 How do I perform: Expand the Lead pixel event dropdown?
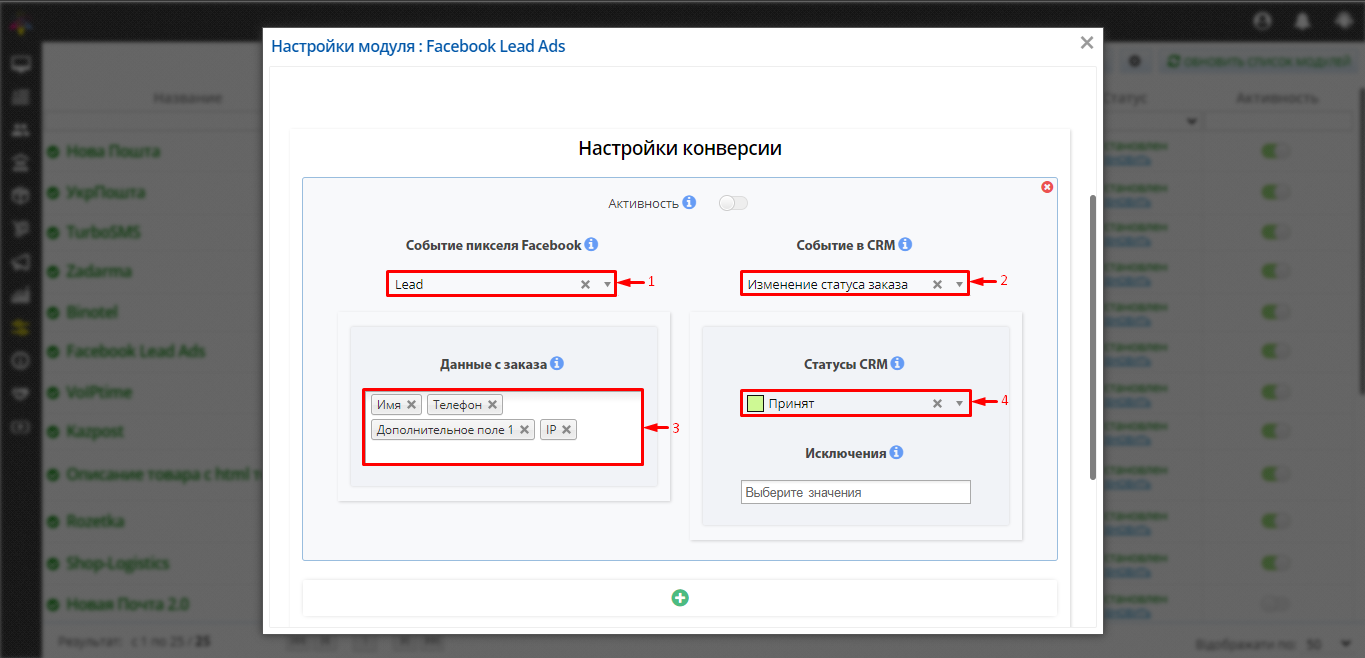607,285
